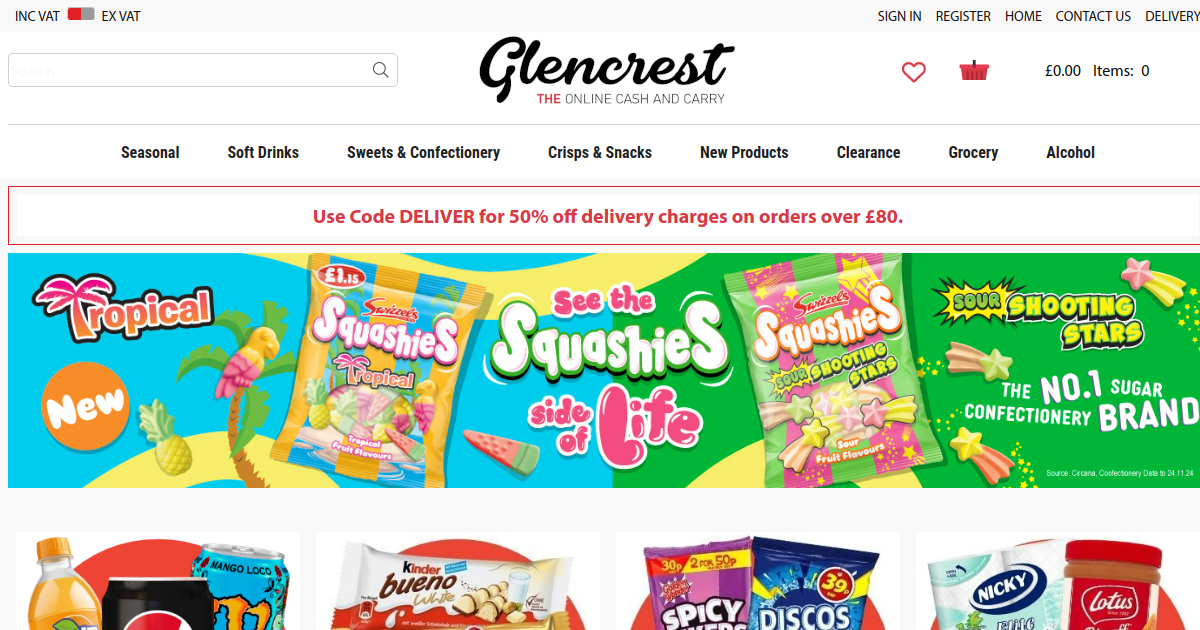Image resolution: width=1200 pixels, height=630 pixels.
Task: Open the Seasonal menu
Action: (150, 152)
